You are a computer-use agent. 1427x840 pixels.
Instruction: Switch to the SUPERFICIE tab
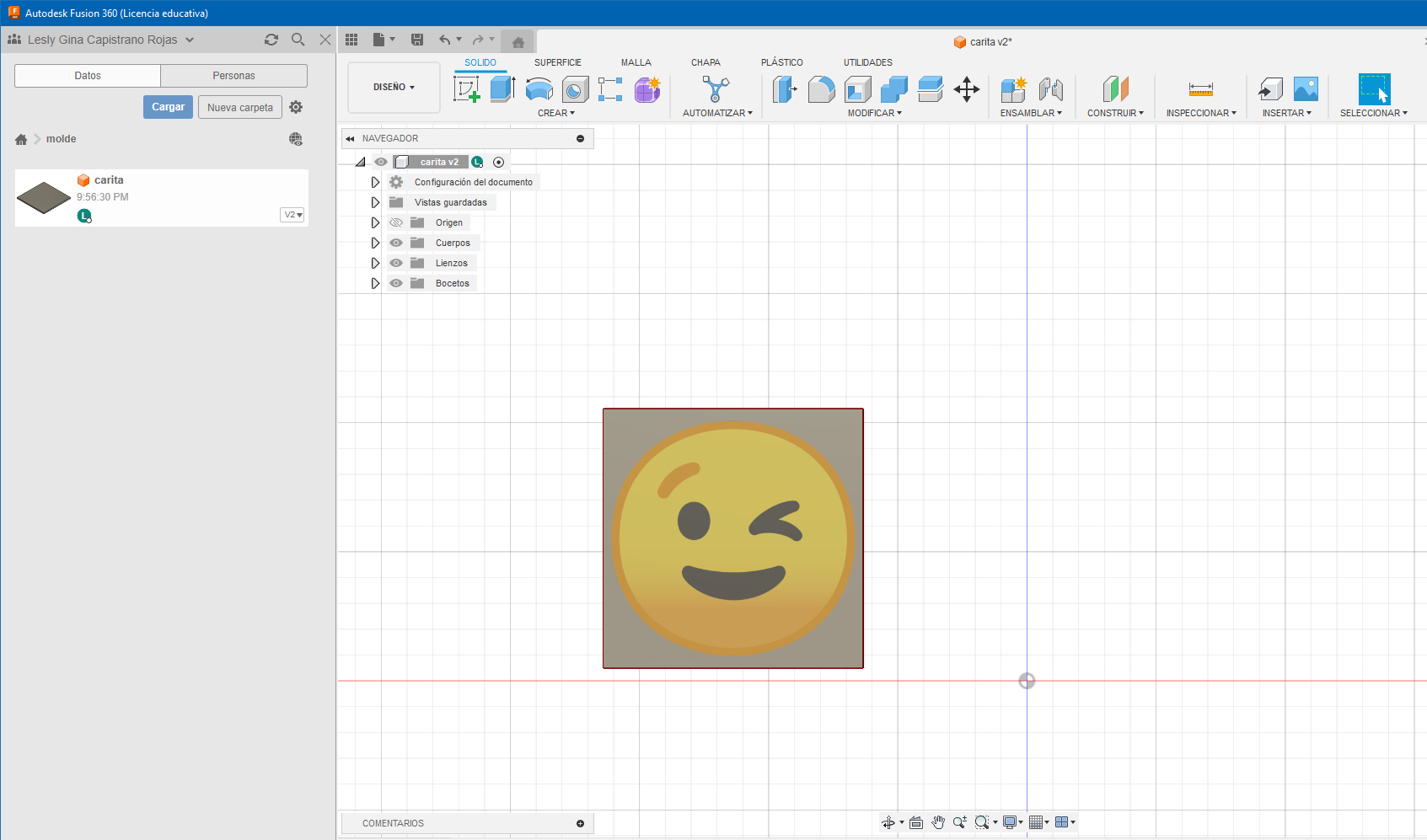pyautogui.click(x=557, y=62)
